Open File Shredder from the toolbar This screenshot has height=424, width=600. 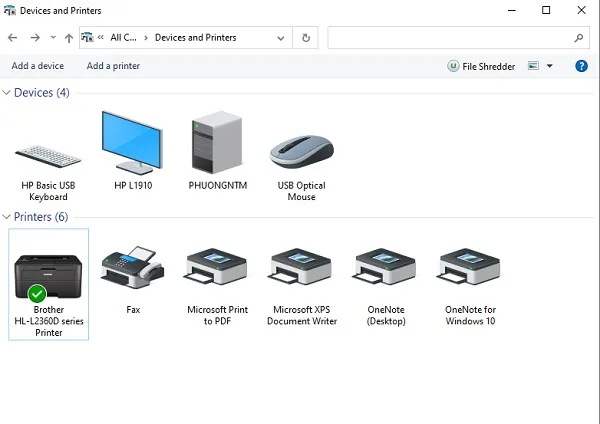coord(481,66)
